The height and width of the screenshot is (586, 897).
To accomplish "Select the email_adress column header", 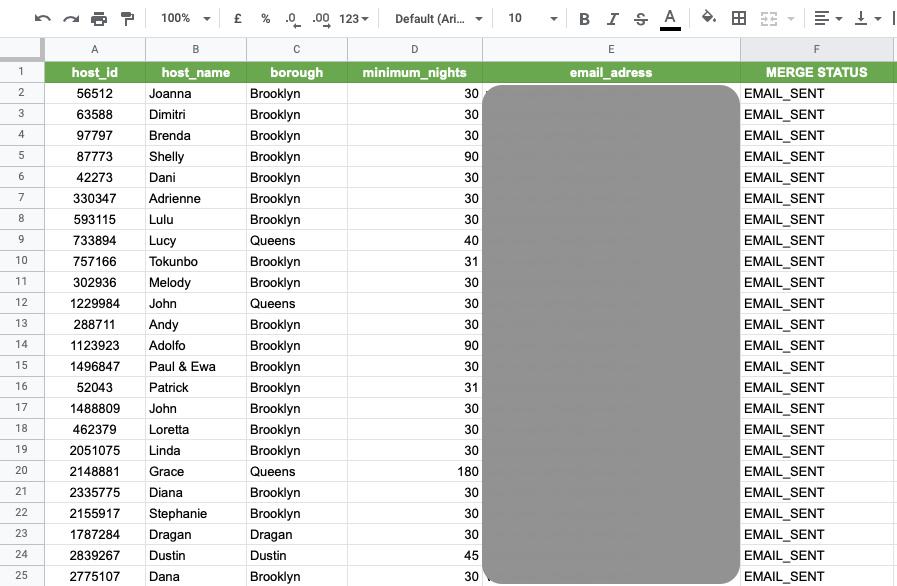I will [611, 71].
